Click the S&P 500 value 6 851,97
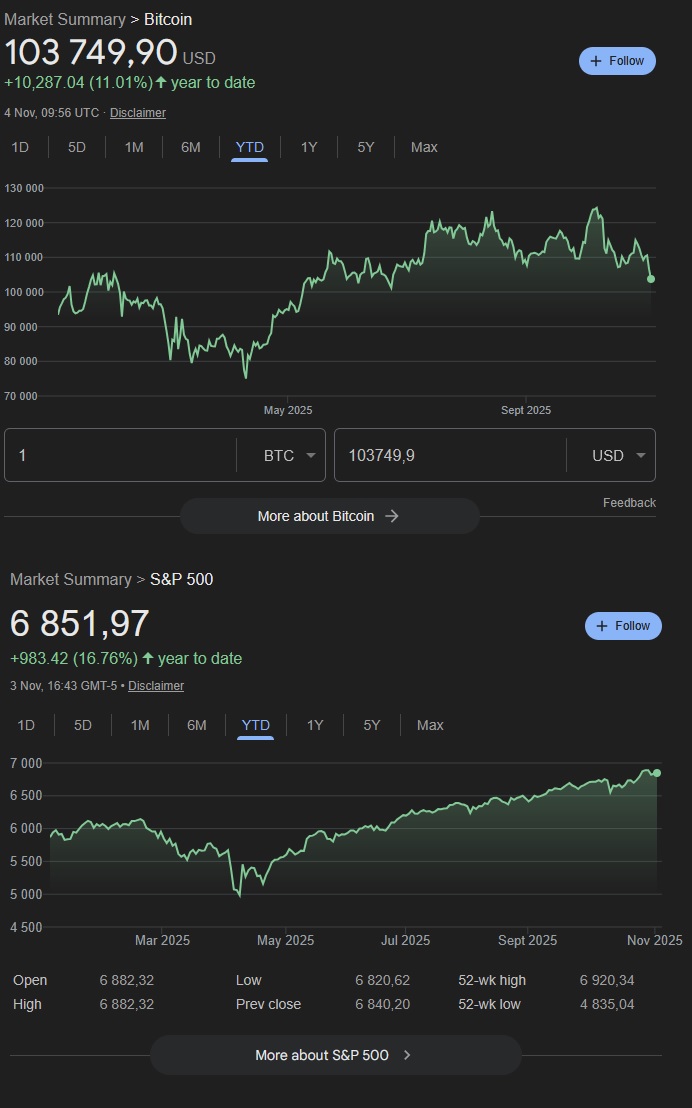Viewport: 692px width, 1108px height. [x=79, y=624]
